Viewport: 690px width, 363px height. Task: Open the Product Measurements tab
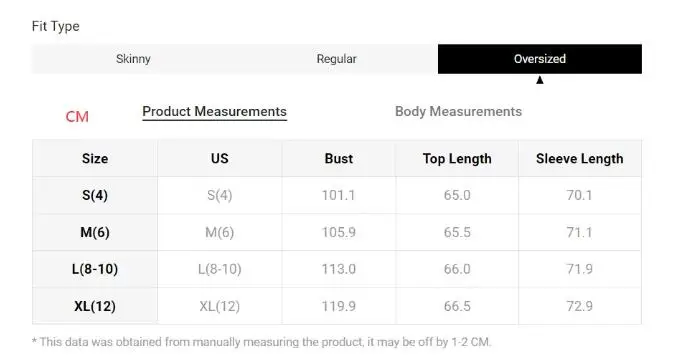(x=214, y=111)
